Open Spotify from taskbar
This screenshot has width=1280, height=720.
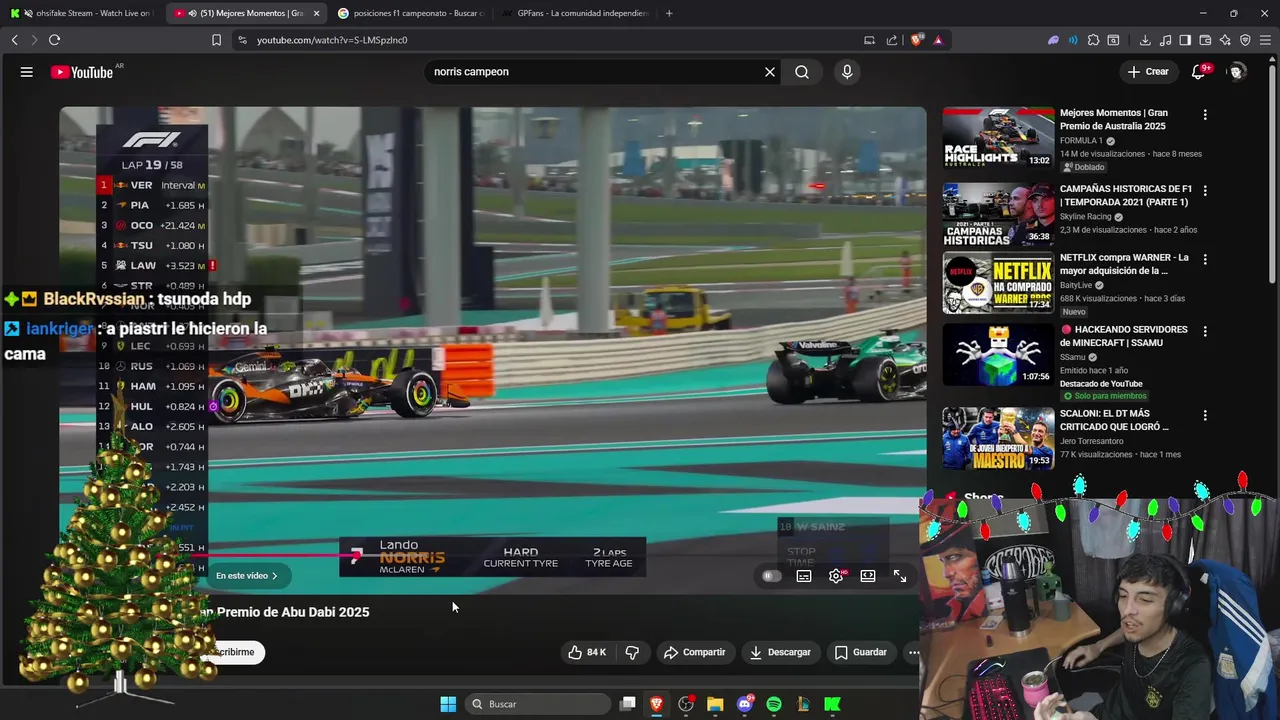774,704
